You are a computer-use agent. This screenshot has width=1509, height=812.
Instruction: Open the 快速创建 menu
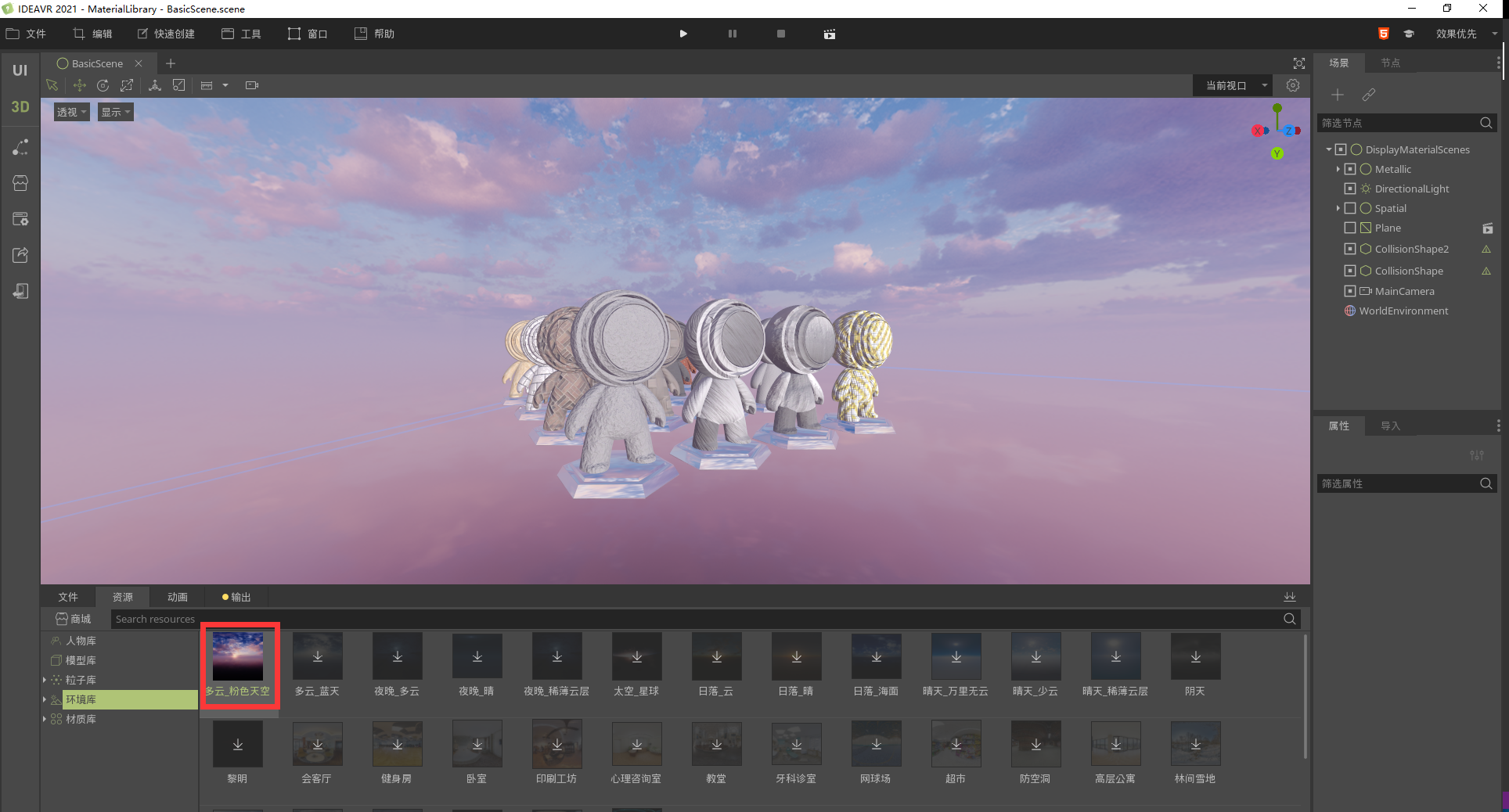pos(166,34)
